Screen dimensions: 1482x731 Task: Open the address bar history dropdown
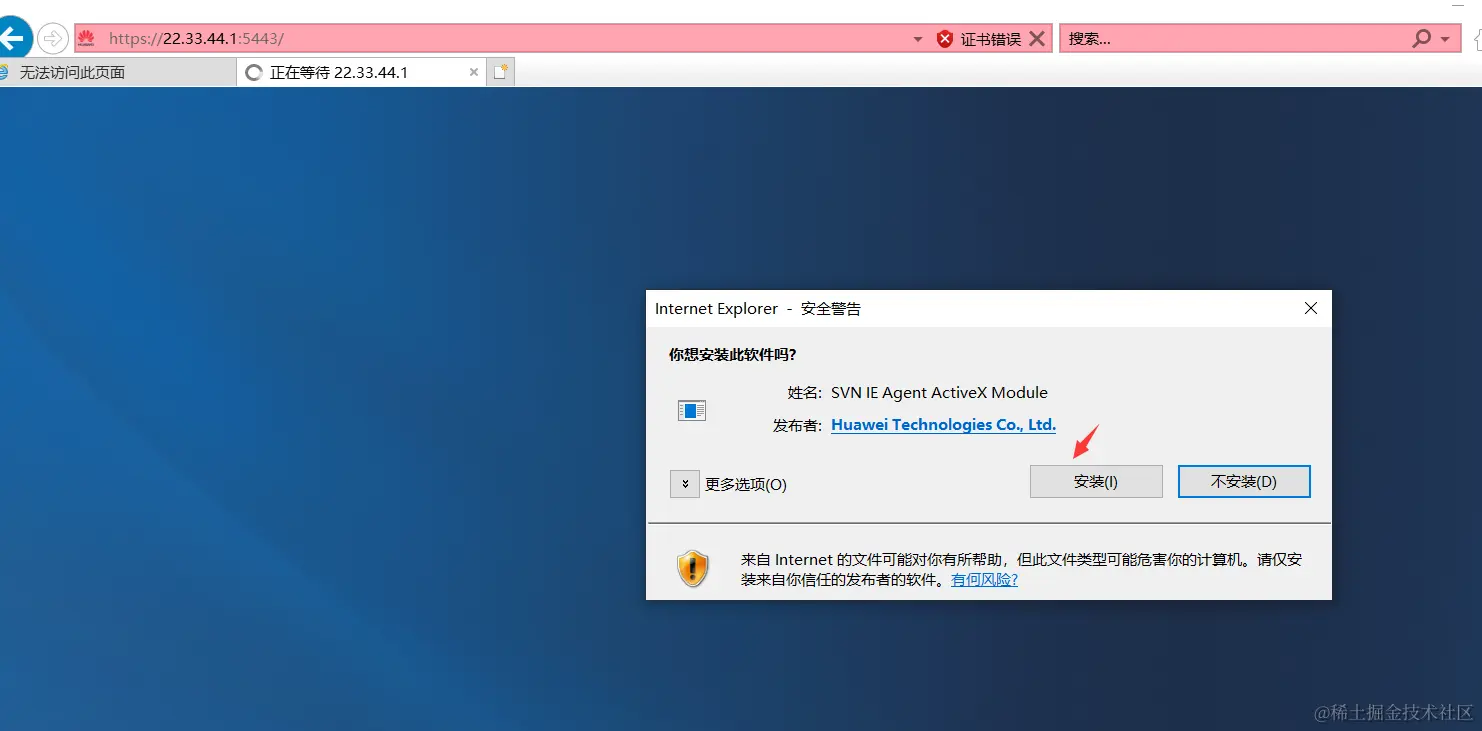[918, 39]
